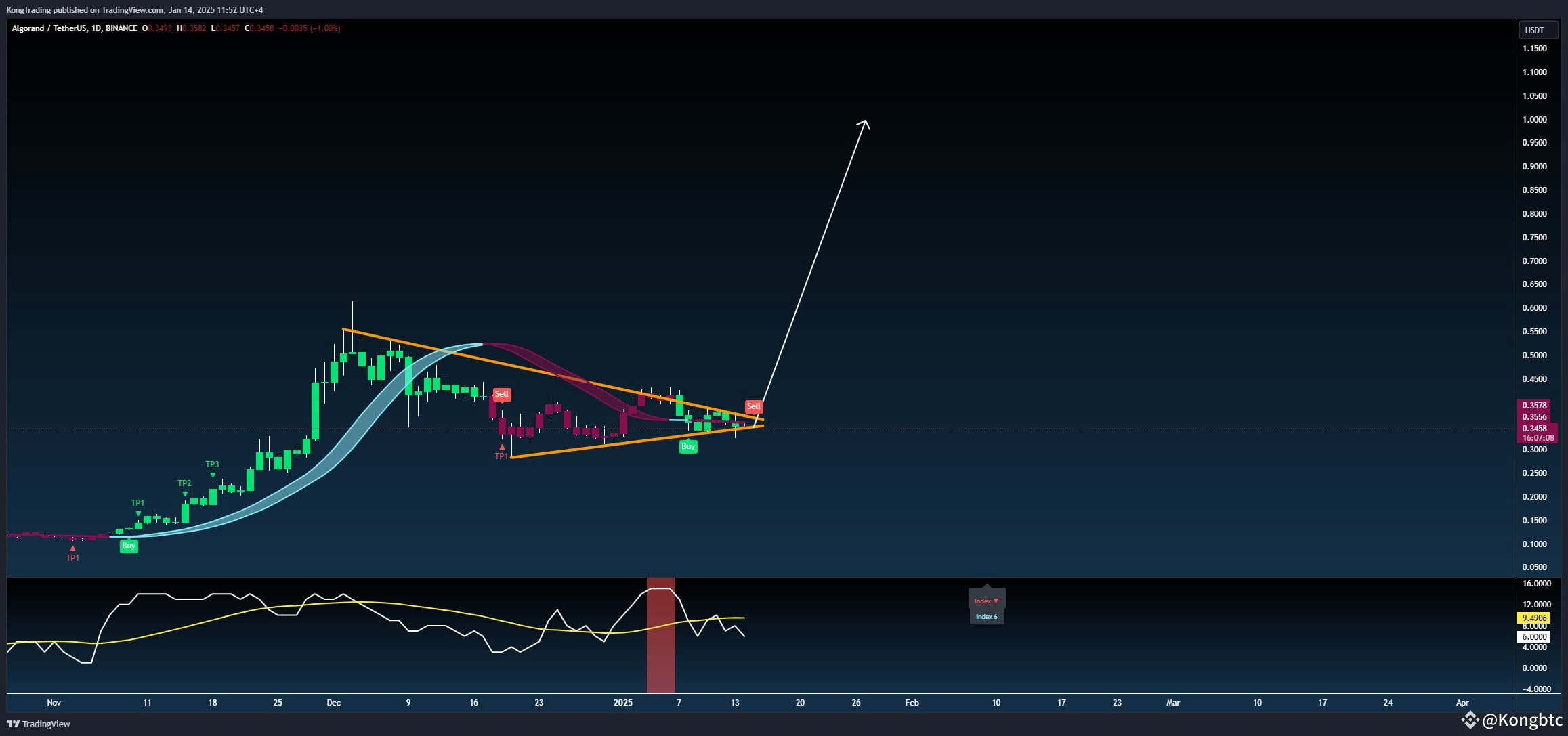Click the Binance logo beside @Kongbtc
Image resolution: width=1568 pixels, height=736 pixels.
pyautogui.click(x=1470, y=719)
